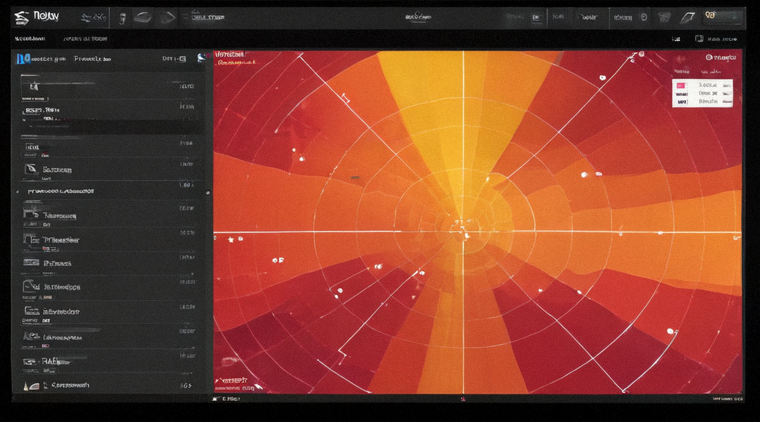Click the application logo in the top-left corner
This screenshot has width=760, height=422.
point(21,17)
